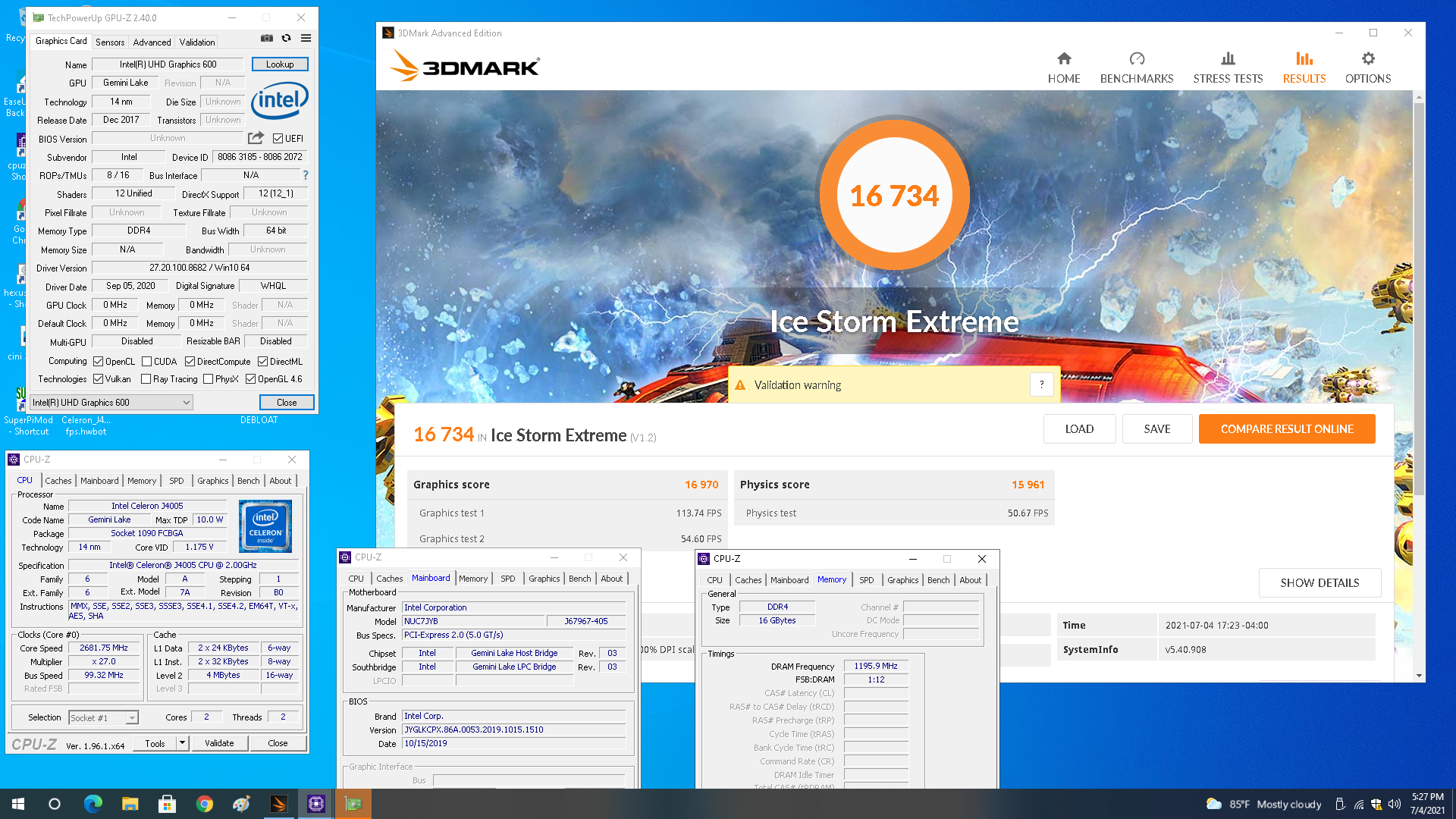The width and height of the screenshot is (1456, 819).
Task: Open the GPU selection dropdown in GPU-Z
Action: pos(111,403)
